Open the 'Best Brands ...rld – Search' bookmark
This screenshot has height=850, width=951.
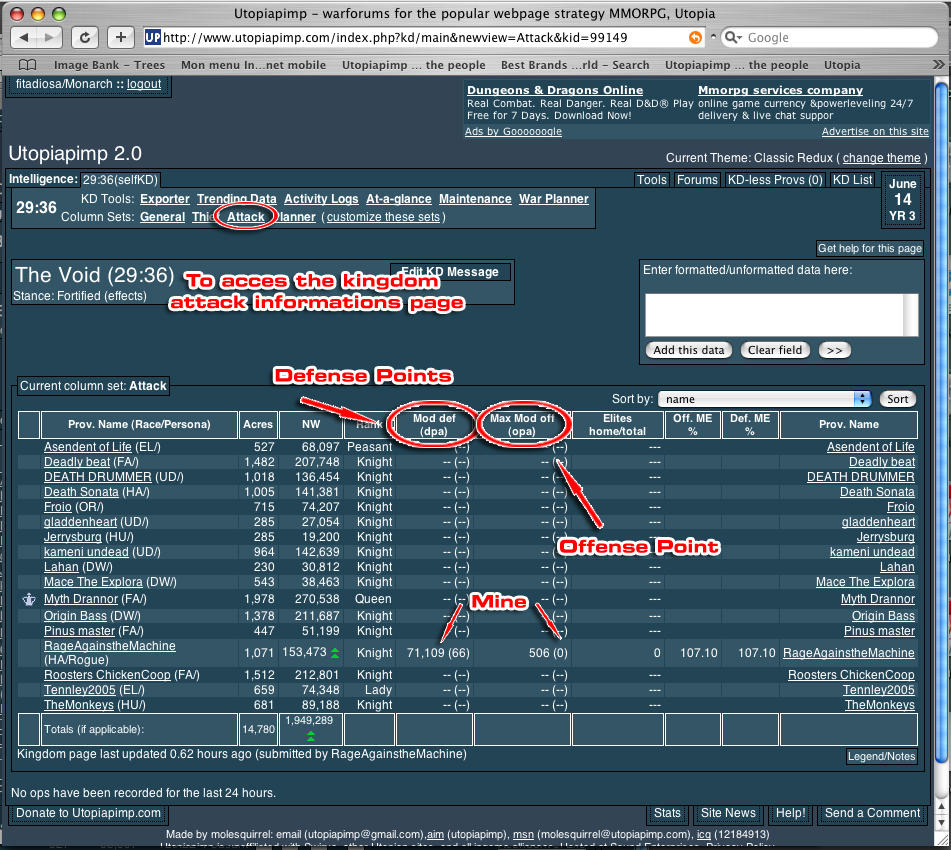(575, 65)
